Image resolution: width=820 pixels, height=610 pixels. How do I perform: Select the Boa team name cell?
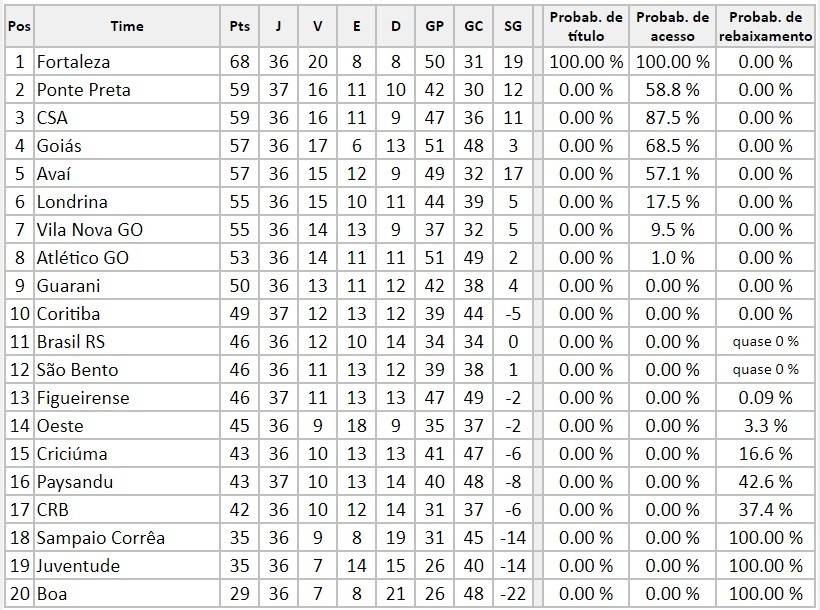[127, 594]
